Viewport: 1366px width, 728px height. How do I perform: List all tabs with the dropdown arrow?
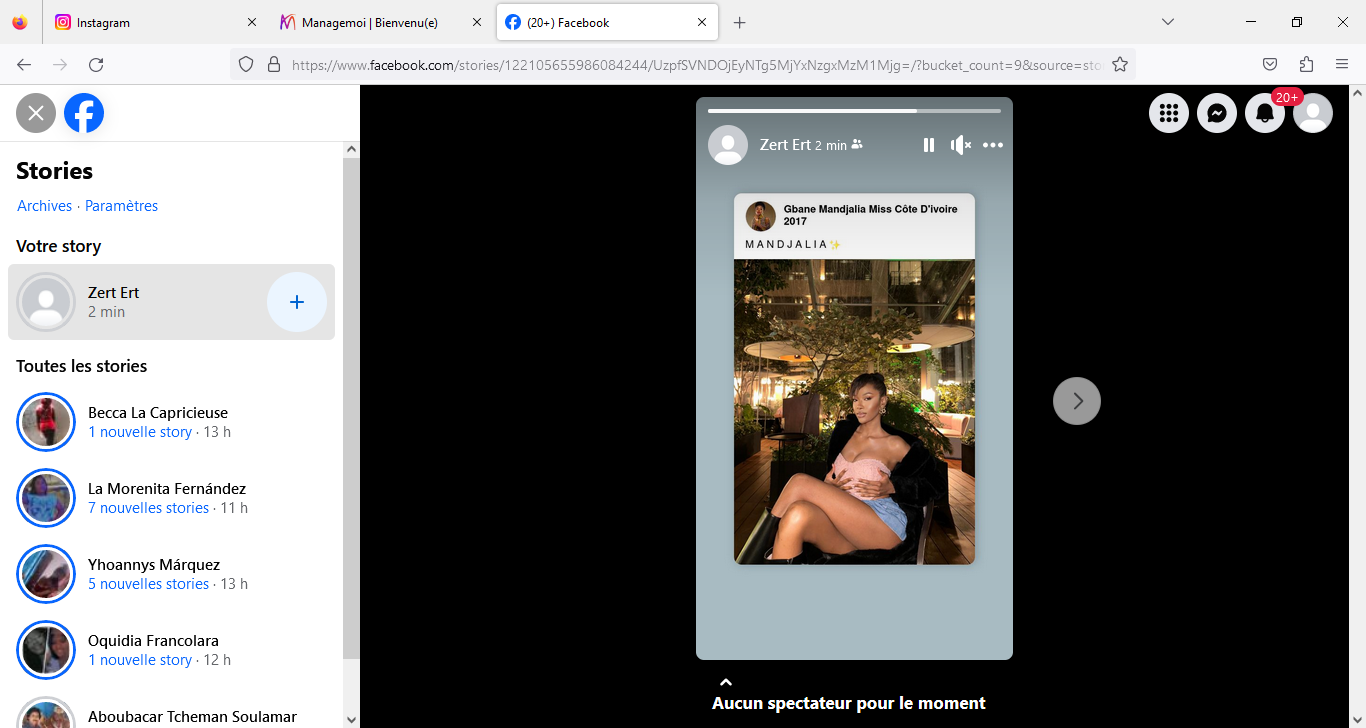click(1168, 22)
